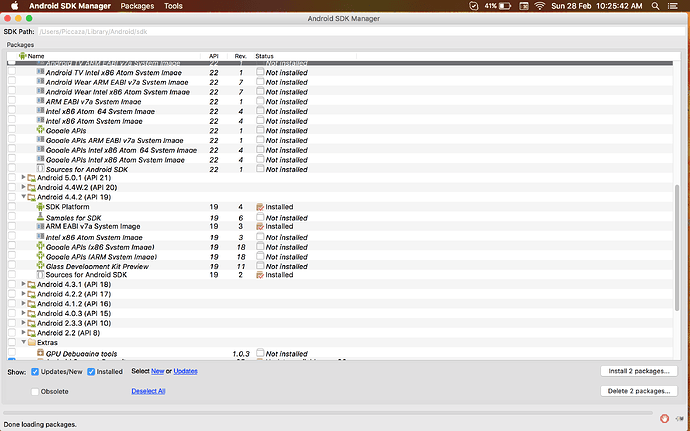Viewport: 690px width, 431px height.
Task: Check the GPU Debugging tools row checkbox
Action: pos(11,352)
